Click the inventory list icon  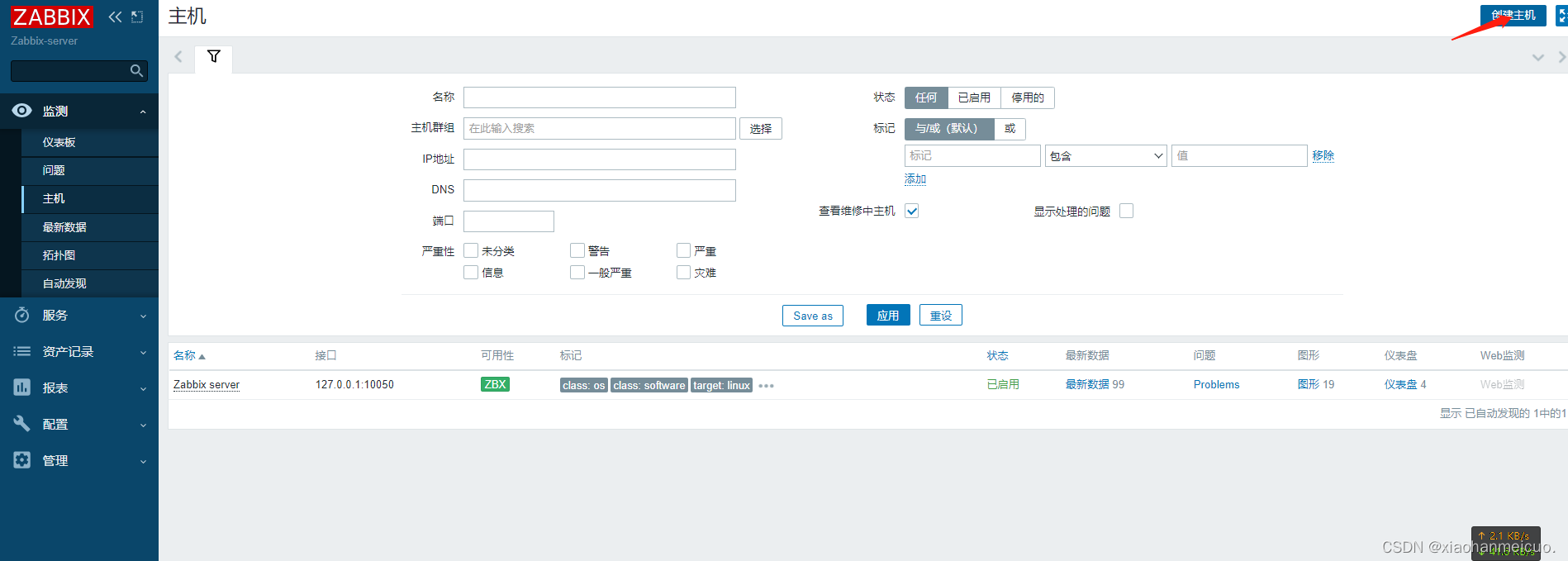[x=22, y=351]
